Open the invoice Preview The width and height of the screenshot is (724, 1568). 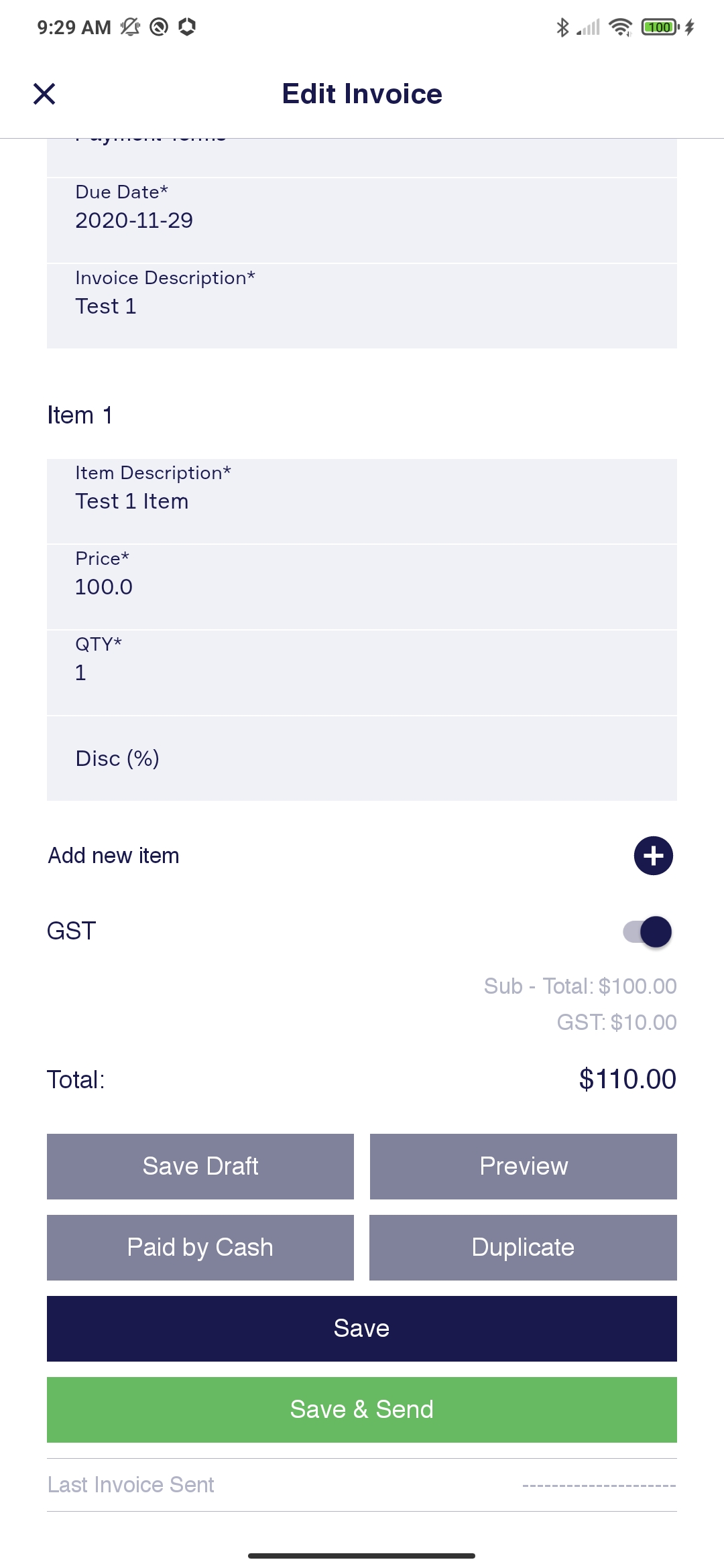click(523, 1167)
